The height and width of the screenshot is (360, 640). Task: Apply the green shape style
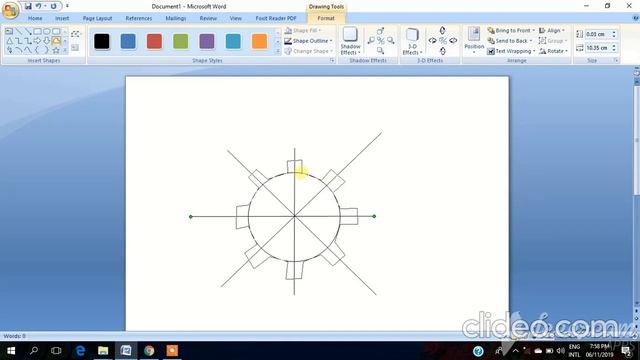tap(180, 41)
